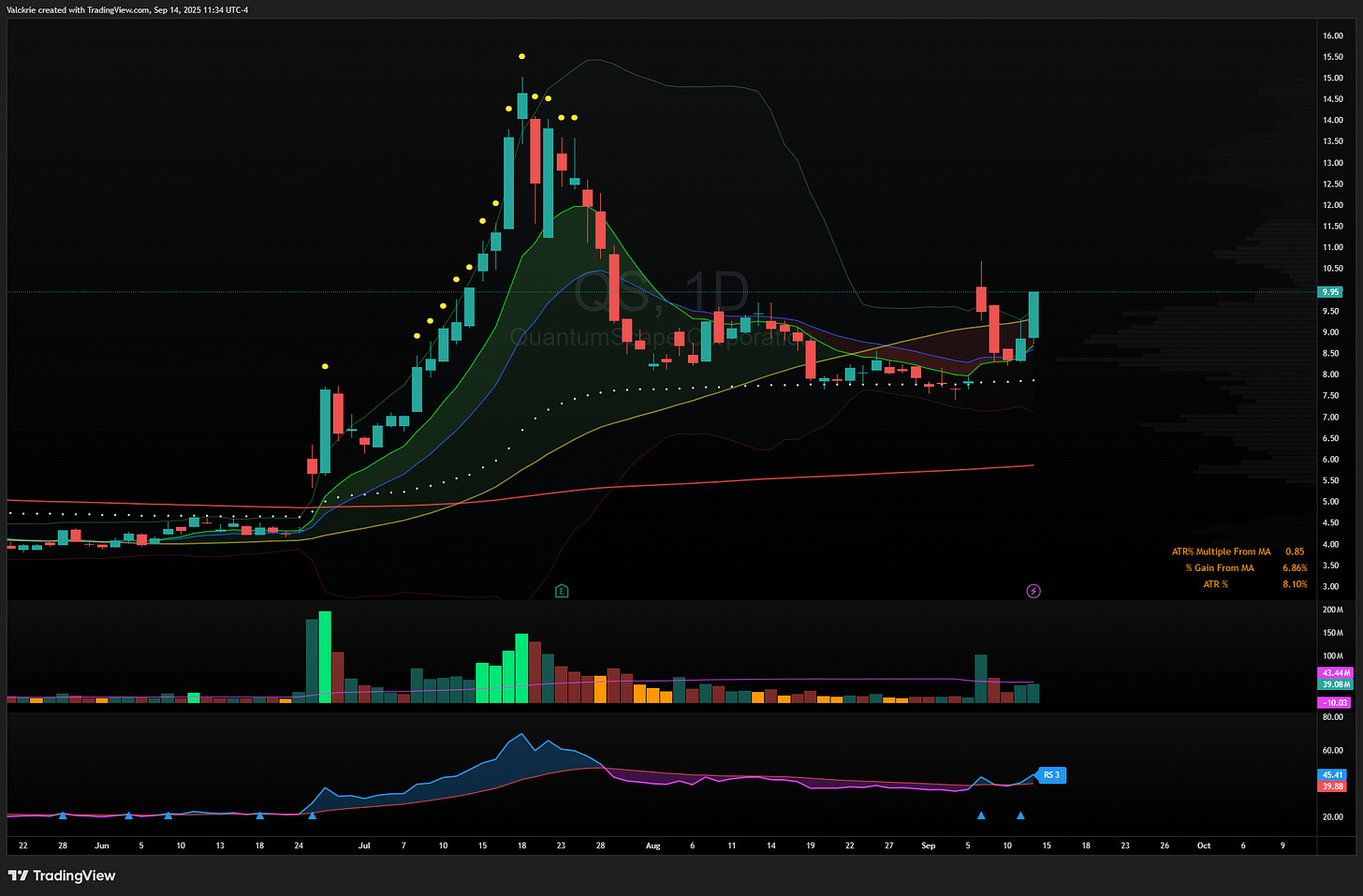Click the current price tag 9.95
1363x896 pixels.
[1330, 292]
